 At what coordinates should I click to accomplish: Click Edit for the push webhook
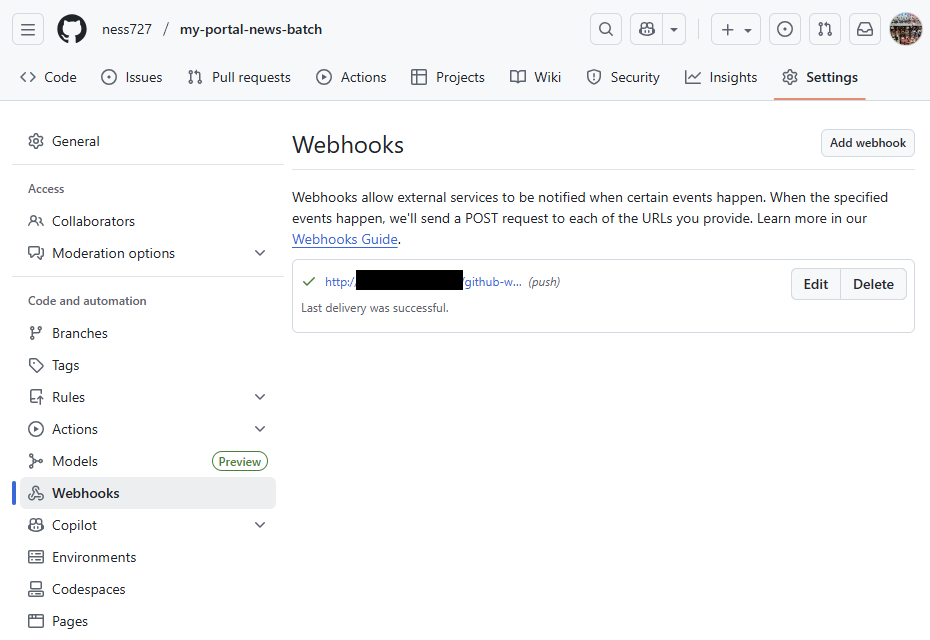point(816,284)
